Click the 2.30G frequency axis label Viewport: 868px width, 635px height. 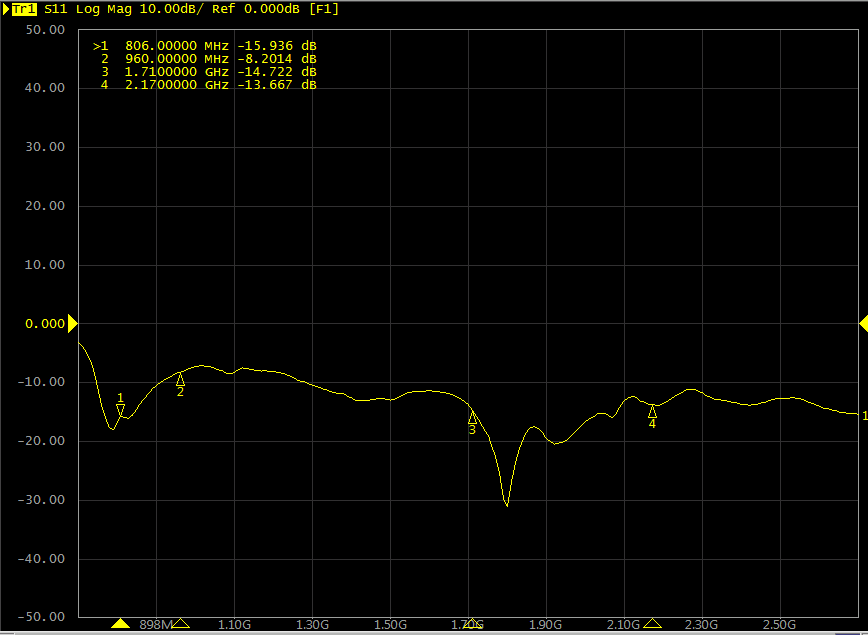pos(702,625)
